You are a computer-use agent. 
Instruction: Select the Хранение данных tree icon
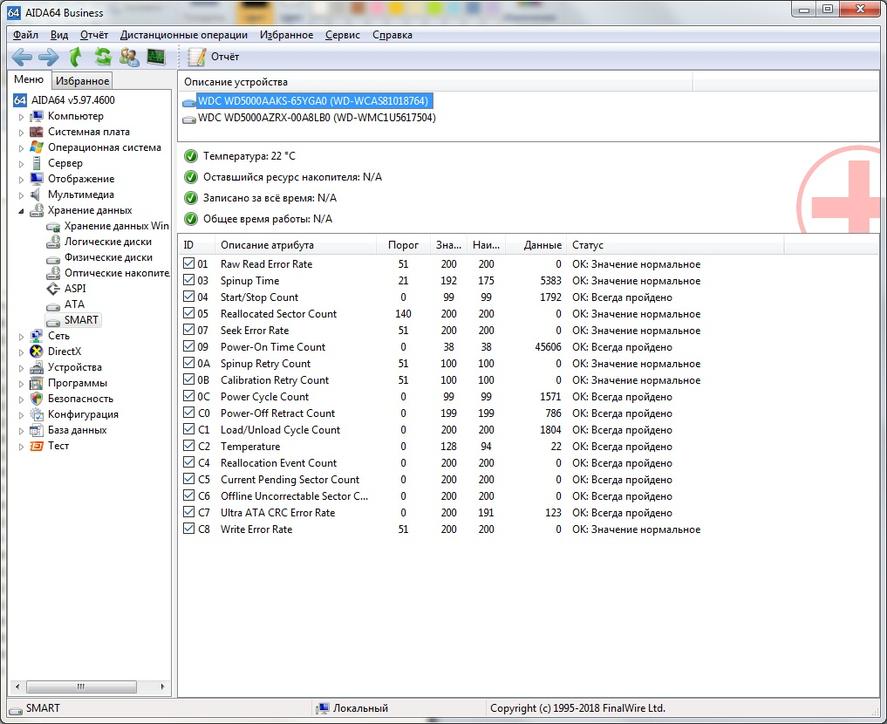tap(36, 210)
